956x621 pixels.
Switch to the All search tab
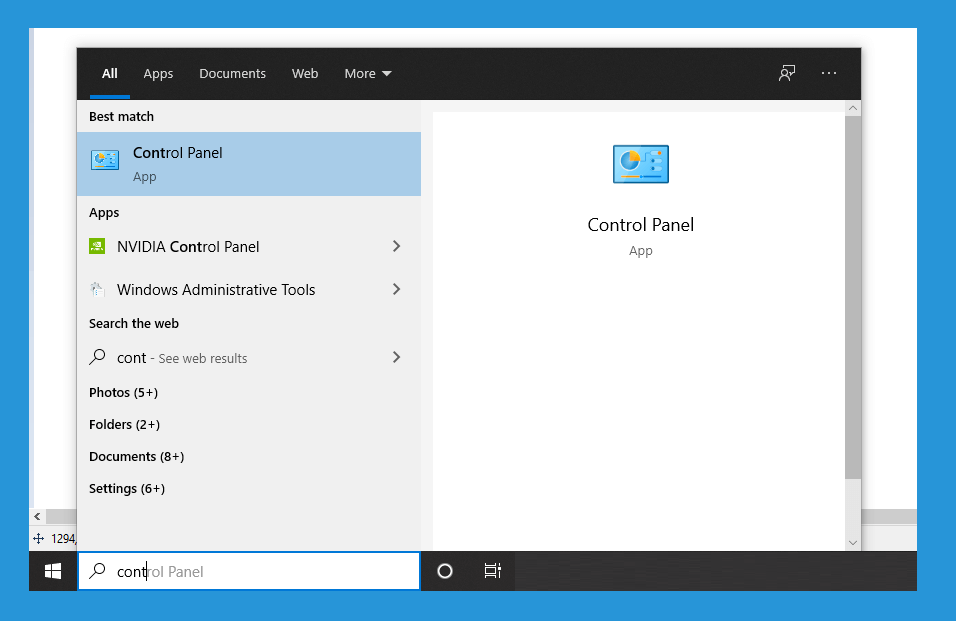click(x=110, y=74)
